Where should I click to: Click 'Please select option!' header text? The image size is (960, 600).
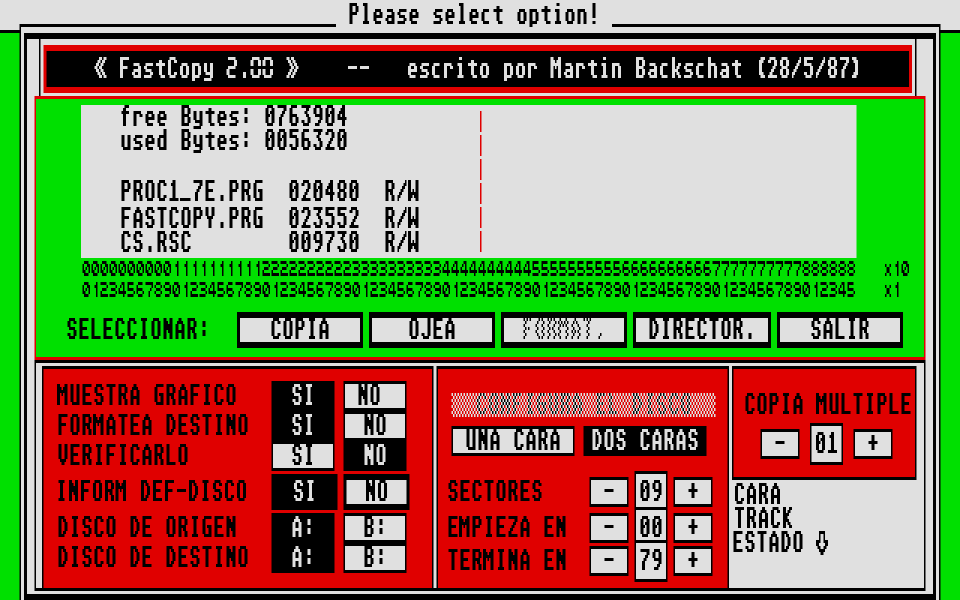(473, 15)
